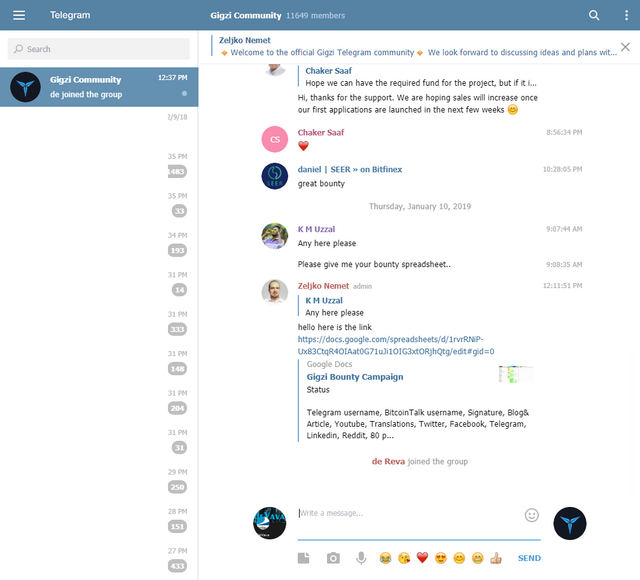View K M Uzzal's avatar photo
Image resolution: width=640 pixels, height=580 pixels.
(x=275, y=236)
